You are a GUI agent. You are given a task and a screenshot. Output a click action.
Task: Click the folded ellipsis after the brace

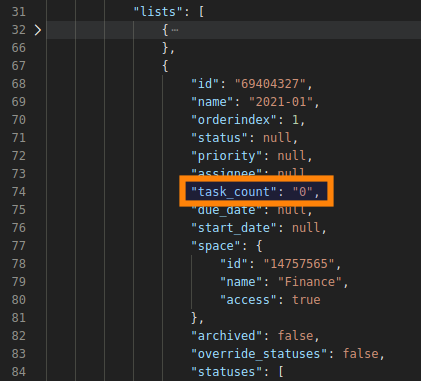tap(175, 30)
